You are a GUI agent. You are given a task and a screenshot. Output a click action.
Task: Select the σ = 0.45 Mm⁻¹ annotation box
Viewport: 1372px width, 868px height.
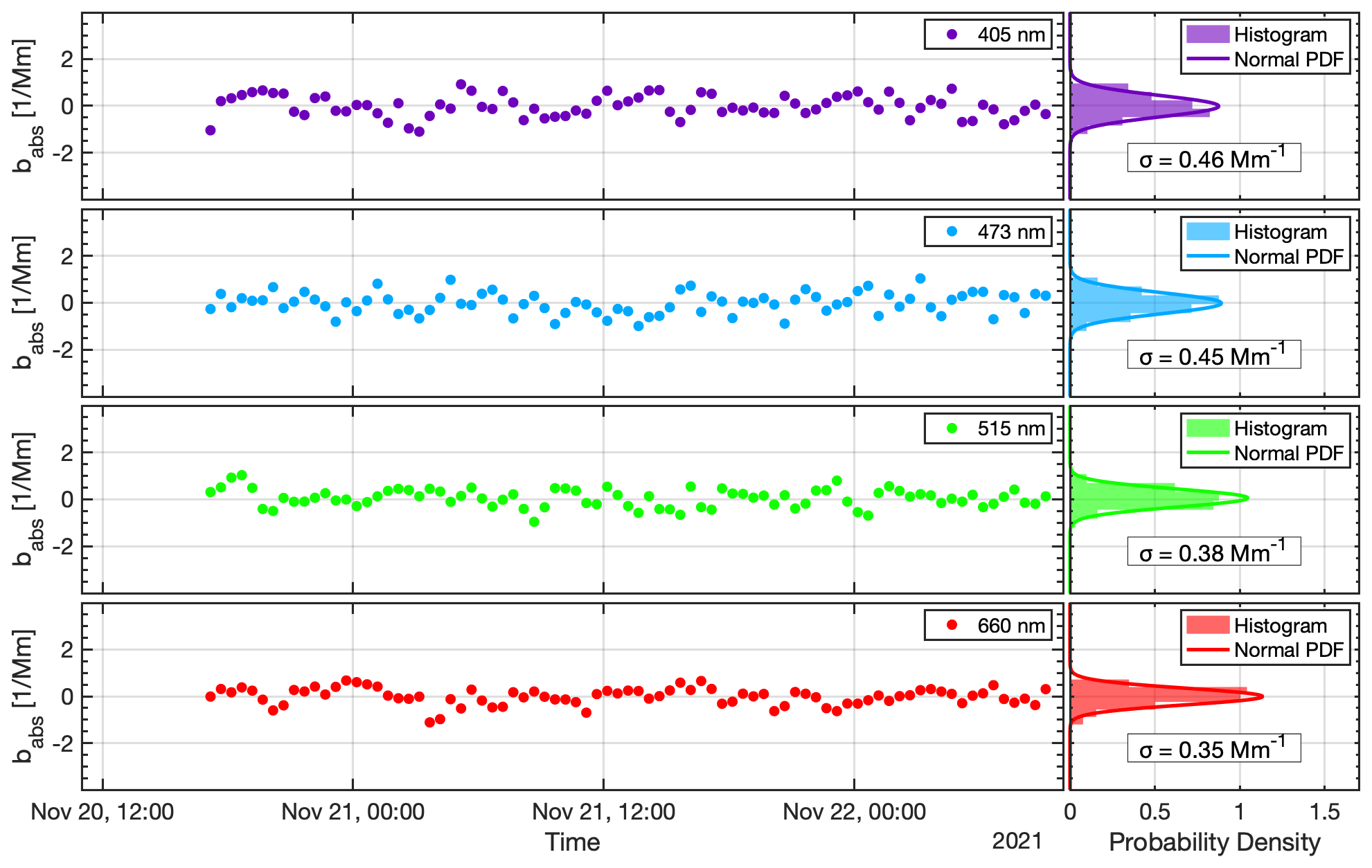point(1213,355)
